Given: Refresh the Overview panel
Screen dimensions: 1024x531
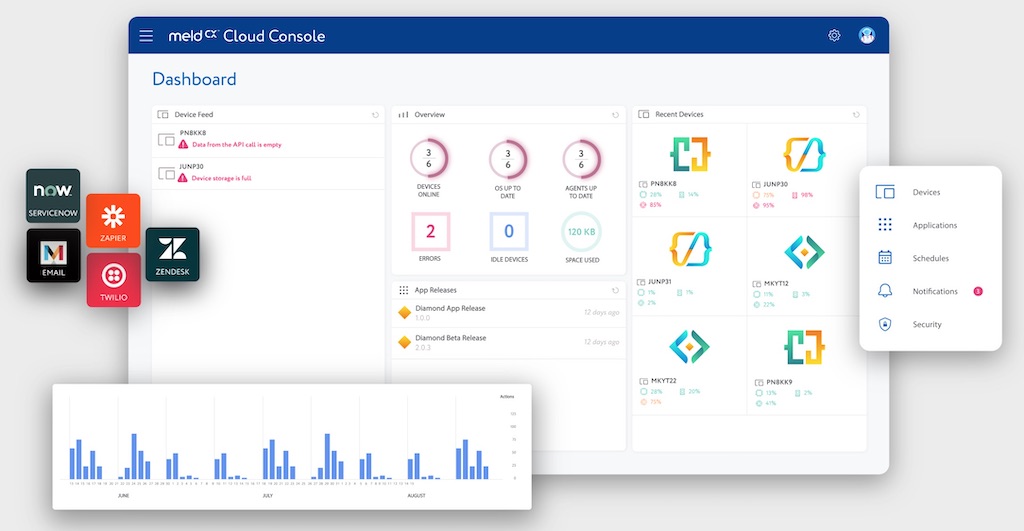Looking at the screenshot, I should click(616, 115).
